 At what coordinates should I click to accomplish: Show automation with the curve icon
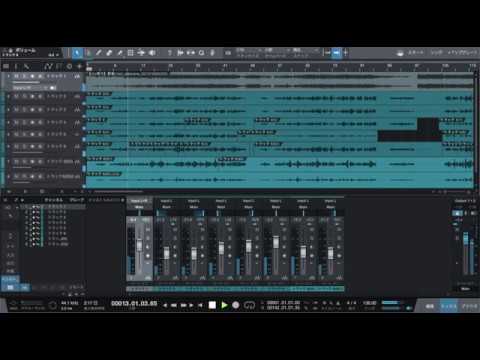(x=48, y=67)
